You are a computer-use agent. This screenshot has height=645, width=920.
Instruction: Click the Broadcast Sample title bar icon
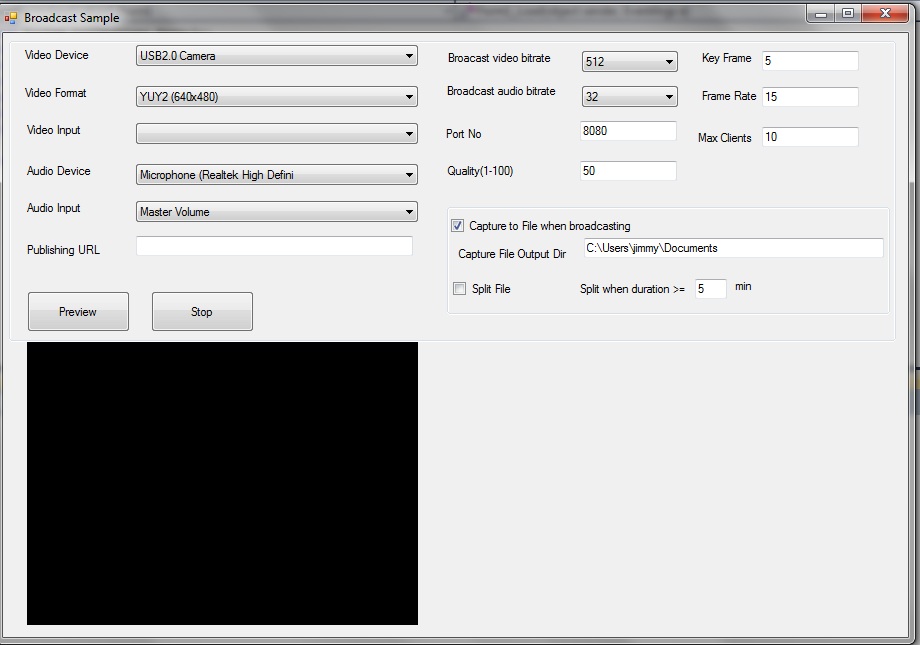click(x=11, y=17)
